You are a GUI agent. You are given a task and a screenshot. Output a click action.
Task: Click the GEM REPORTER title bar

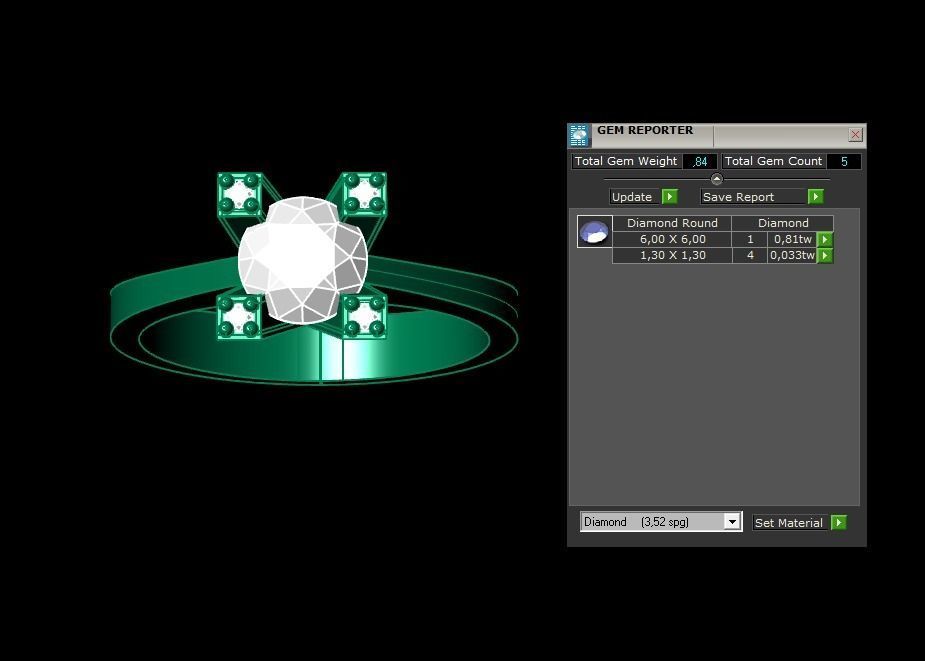tap(717, 135)
